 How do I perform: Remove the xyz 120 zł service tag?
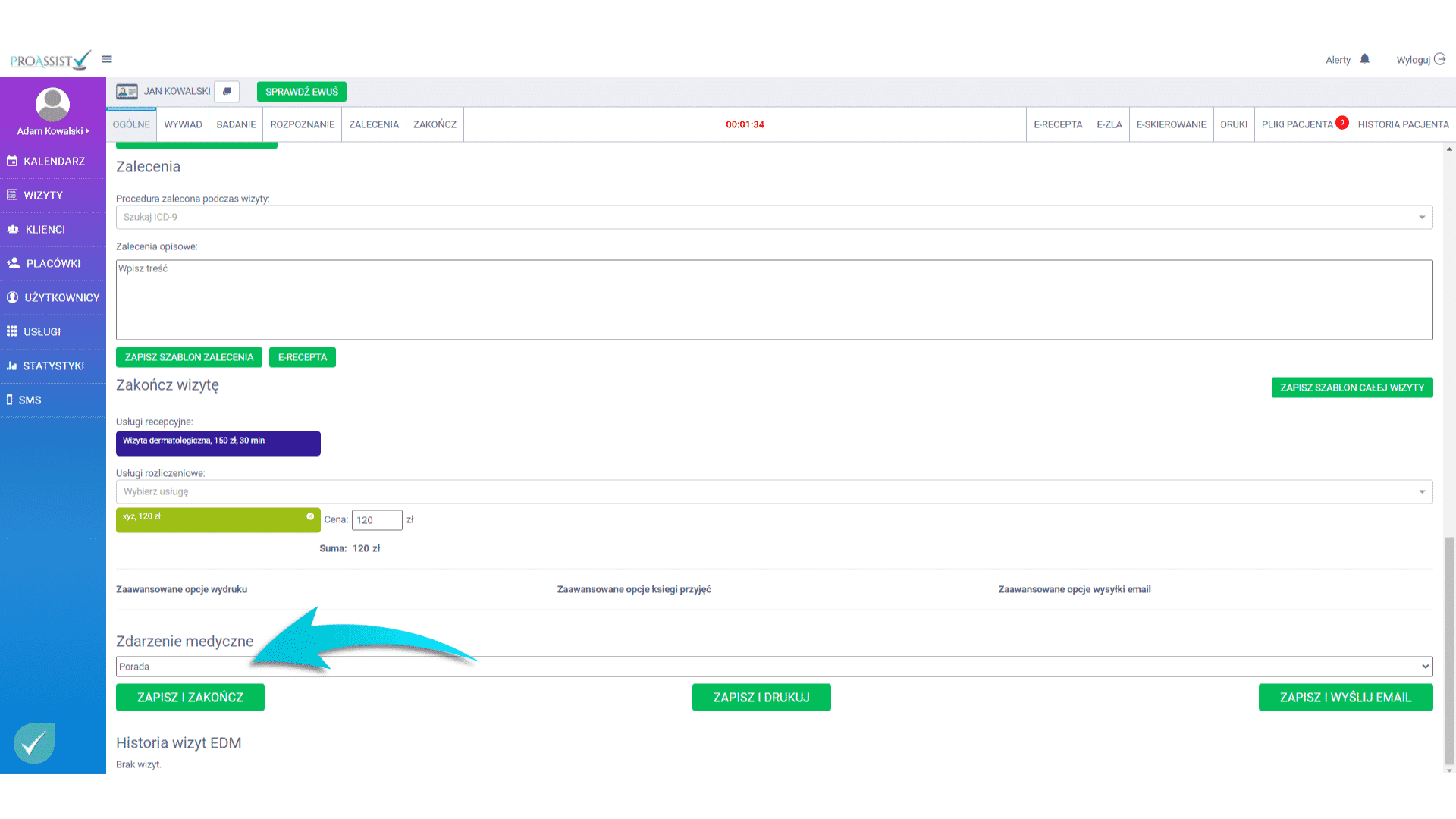point(310,516)
